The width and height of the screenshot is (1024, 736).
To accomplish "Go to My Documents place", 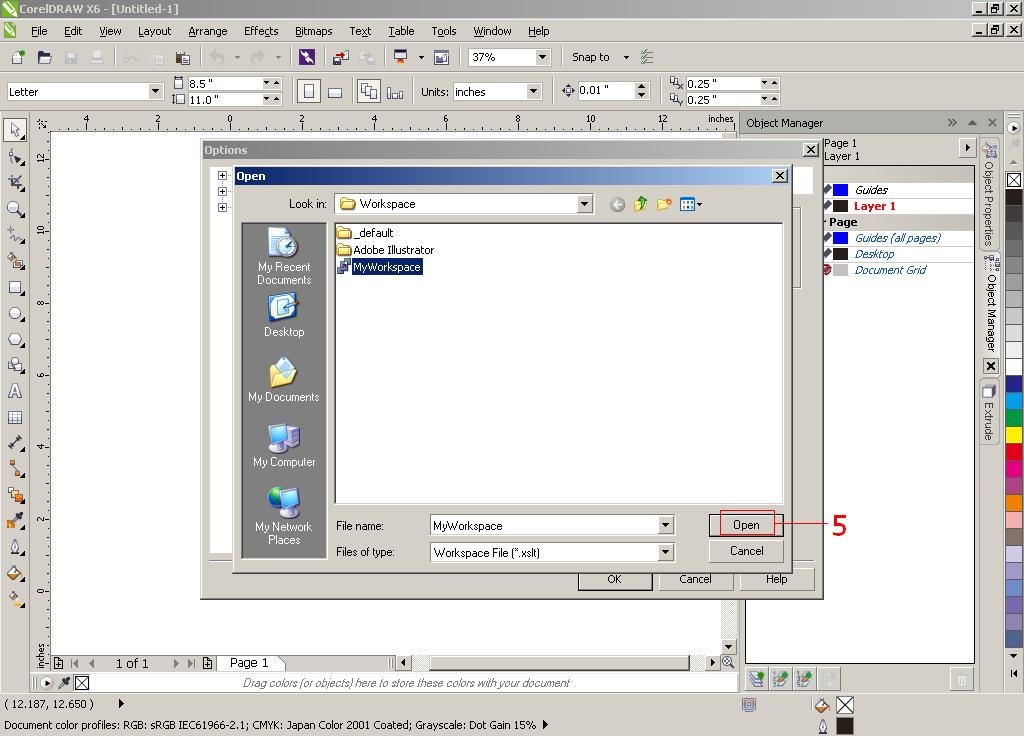I will tap(284, 380).
